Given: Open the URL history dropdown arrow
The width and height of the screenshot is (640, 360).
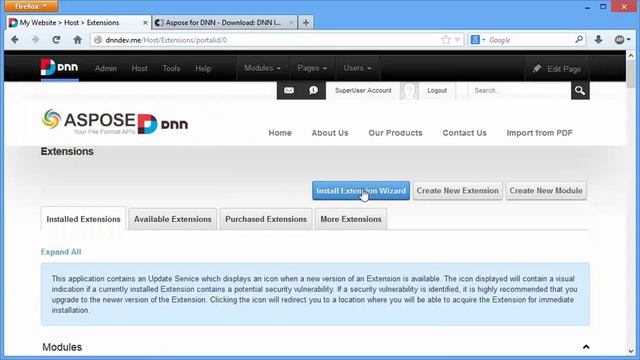Looking at the screenshot, I should (x=457, y=40).
